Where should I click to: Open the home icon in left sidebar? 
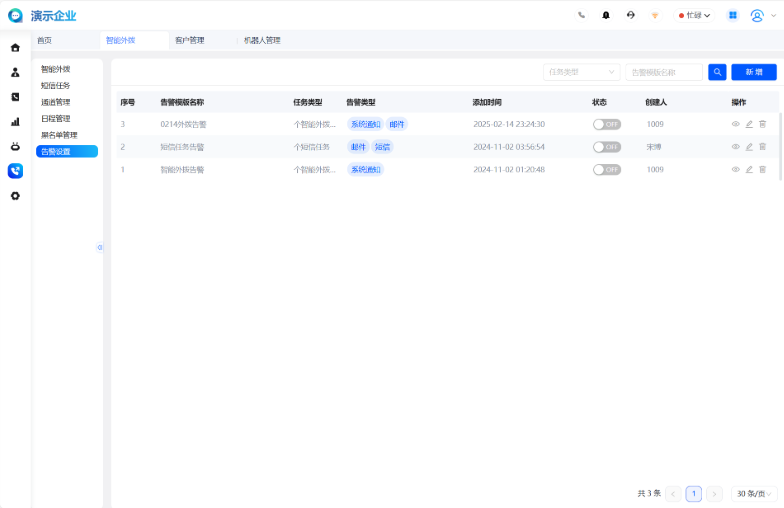click(15, 48)
